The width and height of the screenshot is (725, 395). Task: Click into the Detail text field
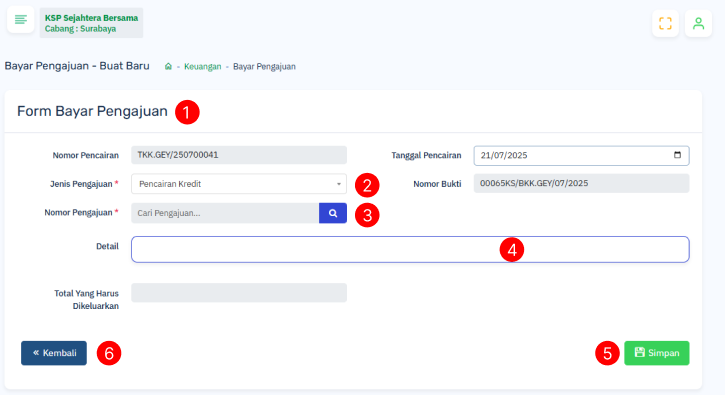coord(410,249)
